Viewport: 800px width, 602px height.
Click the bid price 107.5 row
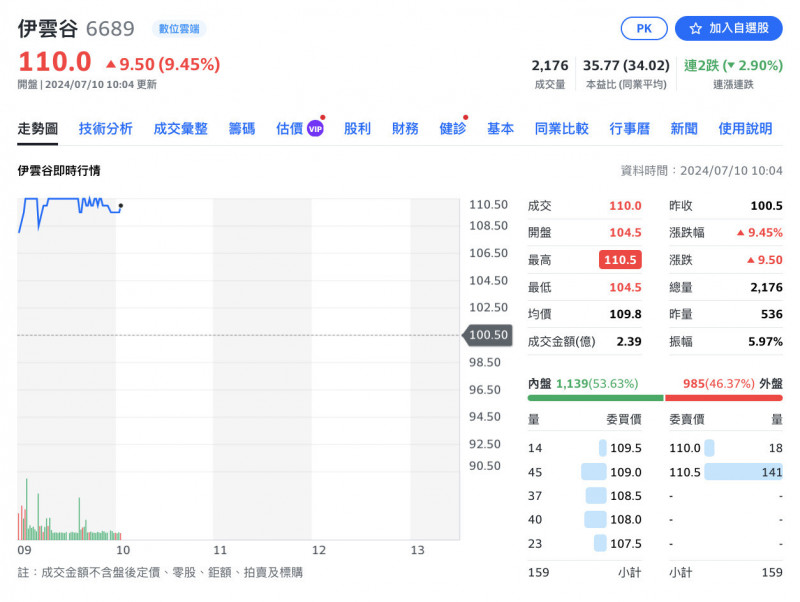pyautogui.click(x=585, y=543)
